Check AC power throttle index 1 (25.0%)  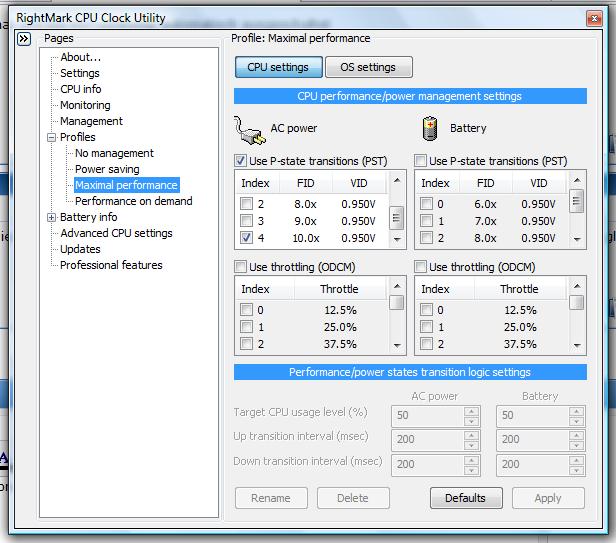click(x=246, y=327)
